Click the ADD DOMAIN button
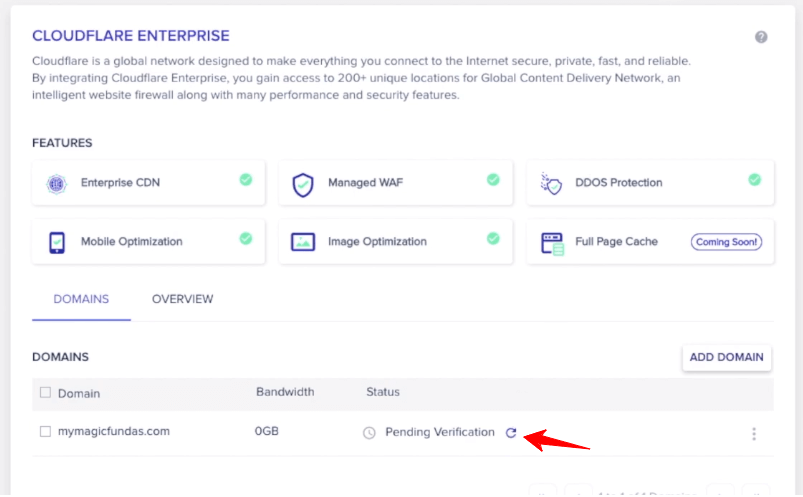This screenshot has width=803, height=497. click(x=727, y=357)
